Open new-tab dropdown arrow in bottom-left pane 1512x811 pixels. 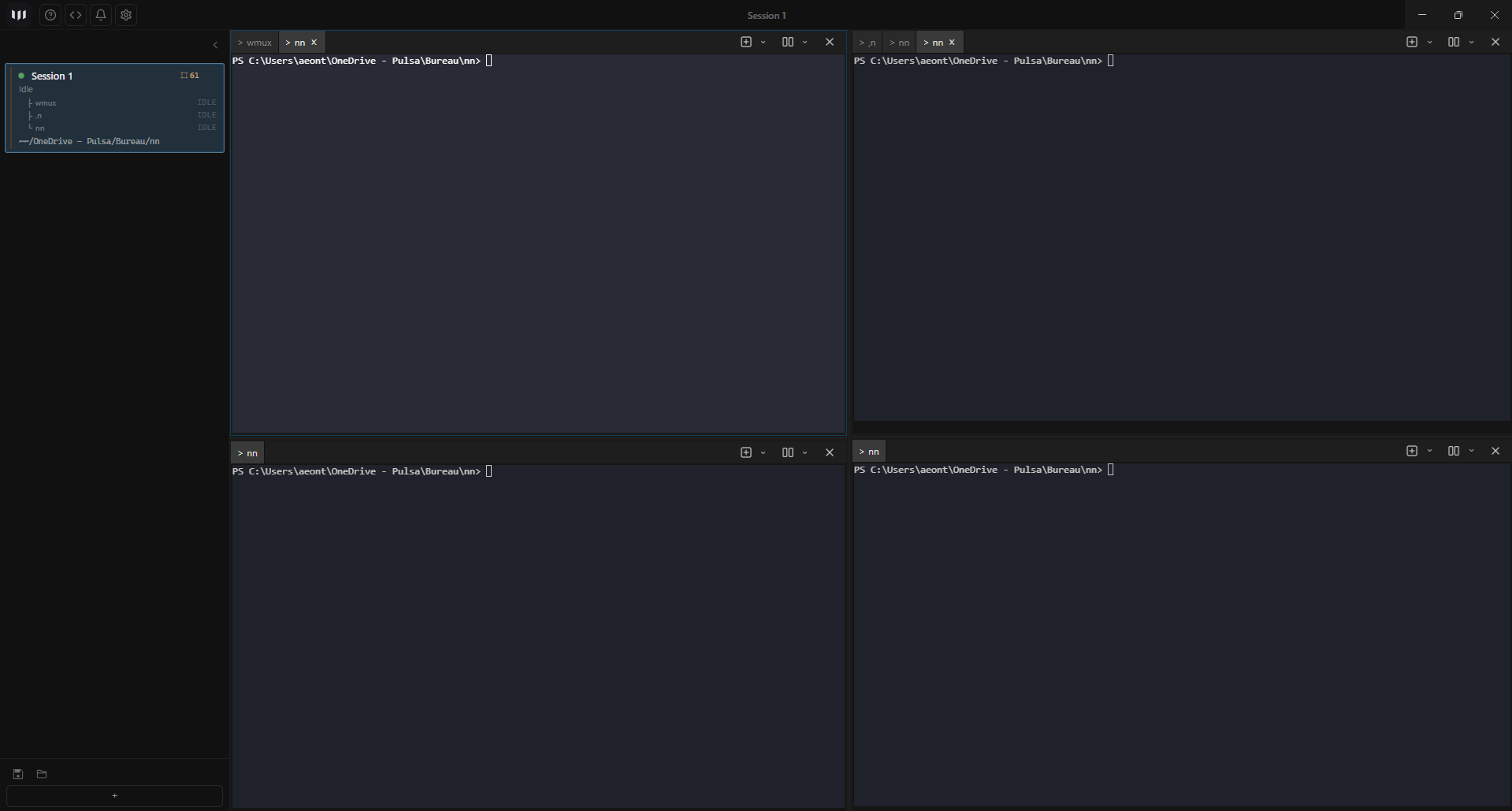tap(763, 452)
